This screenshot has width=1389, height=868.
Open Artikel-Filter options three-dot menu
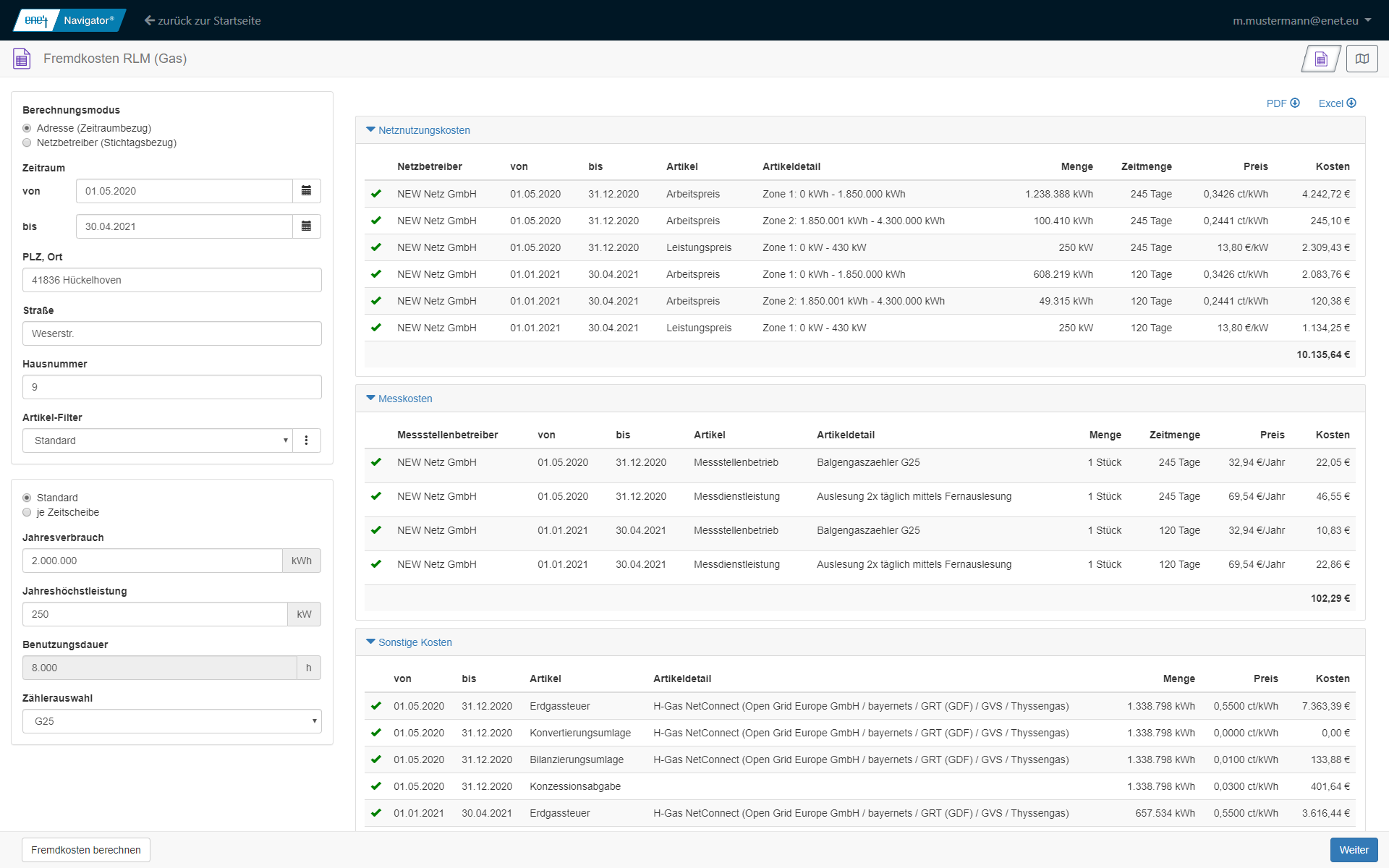click(x=306, y=441)
